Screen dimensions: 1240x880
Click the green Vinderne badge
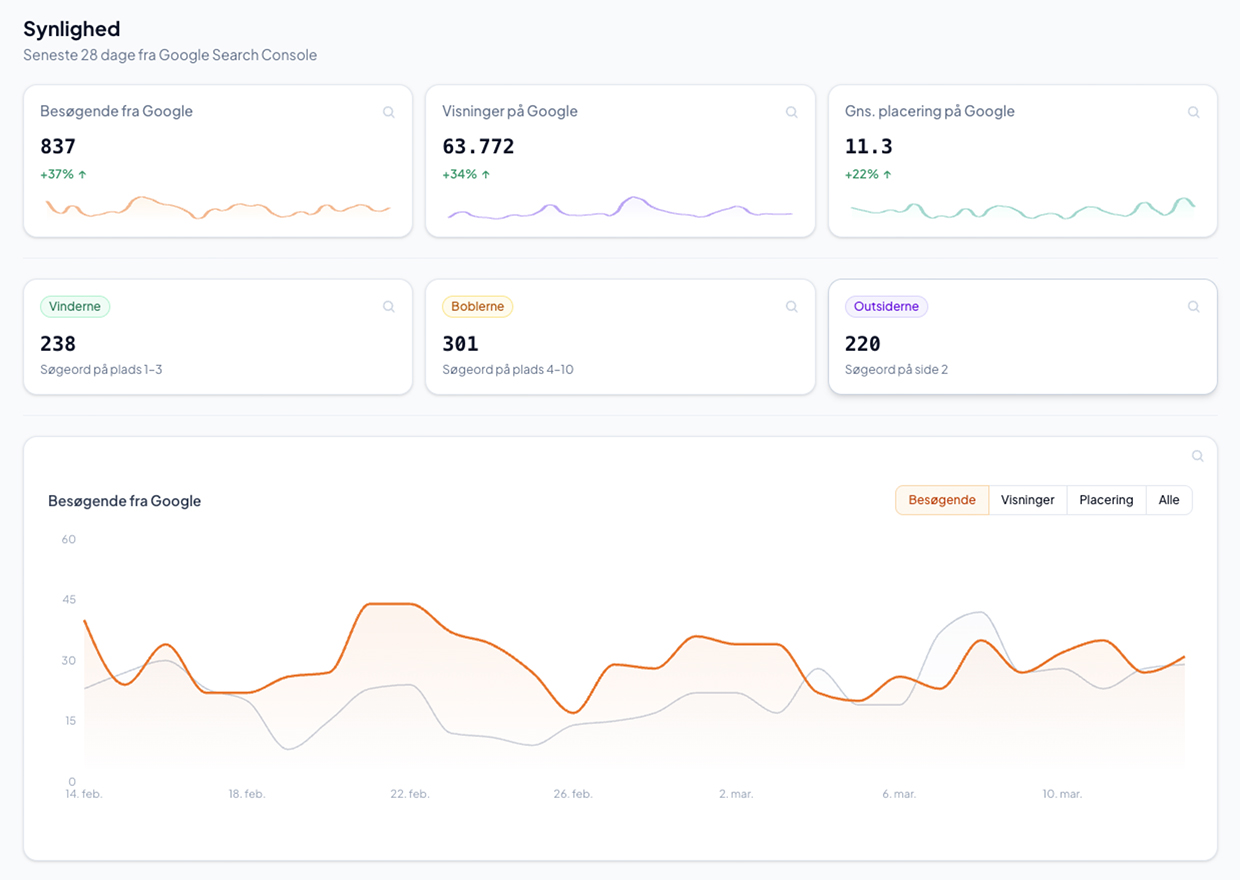[x=75, y=306]
